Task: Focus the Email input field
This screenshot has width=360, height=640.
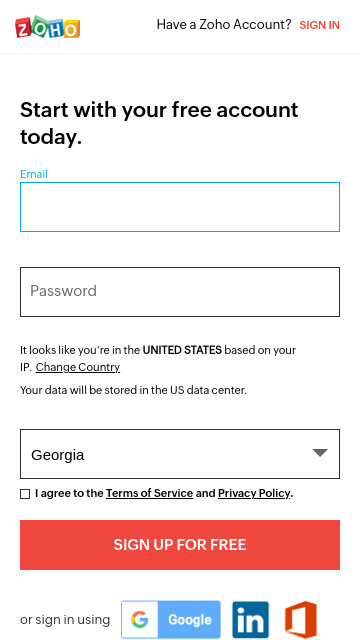Action: point(180,207)
